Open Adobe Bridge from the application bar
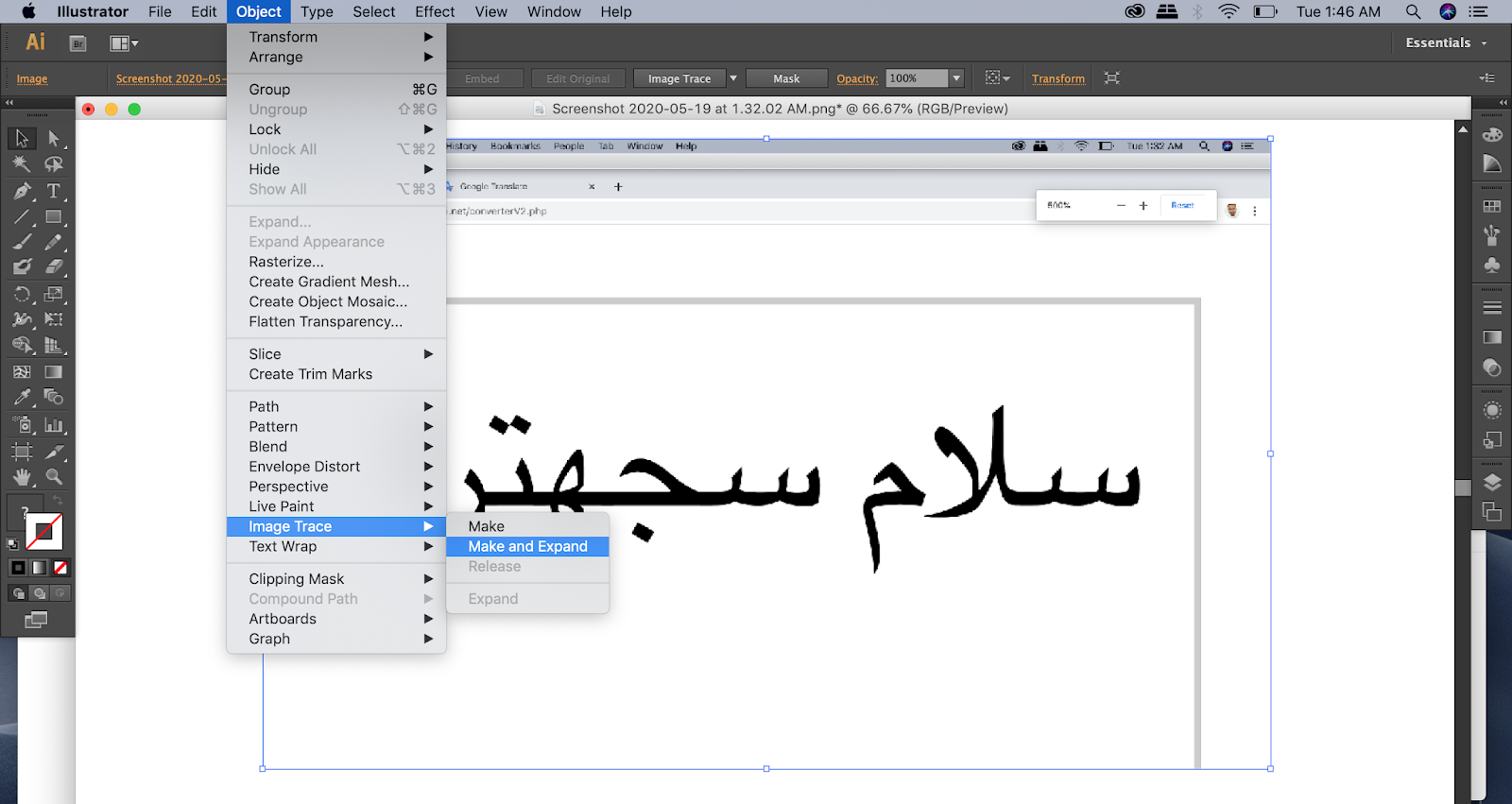 [78, 43]
